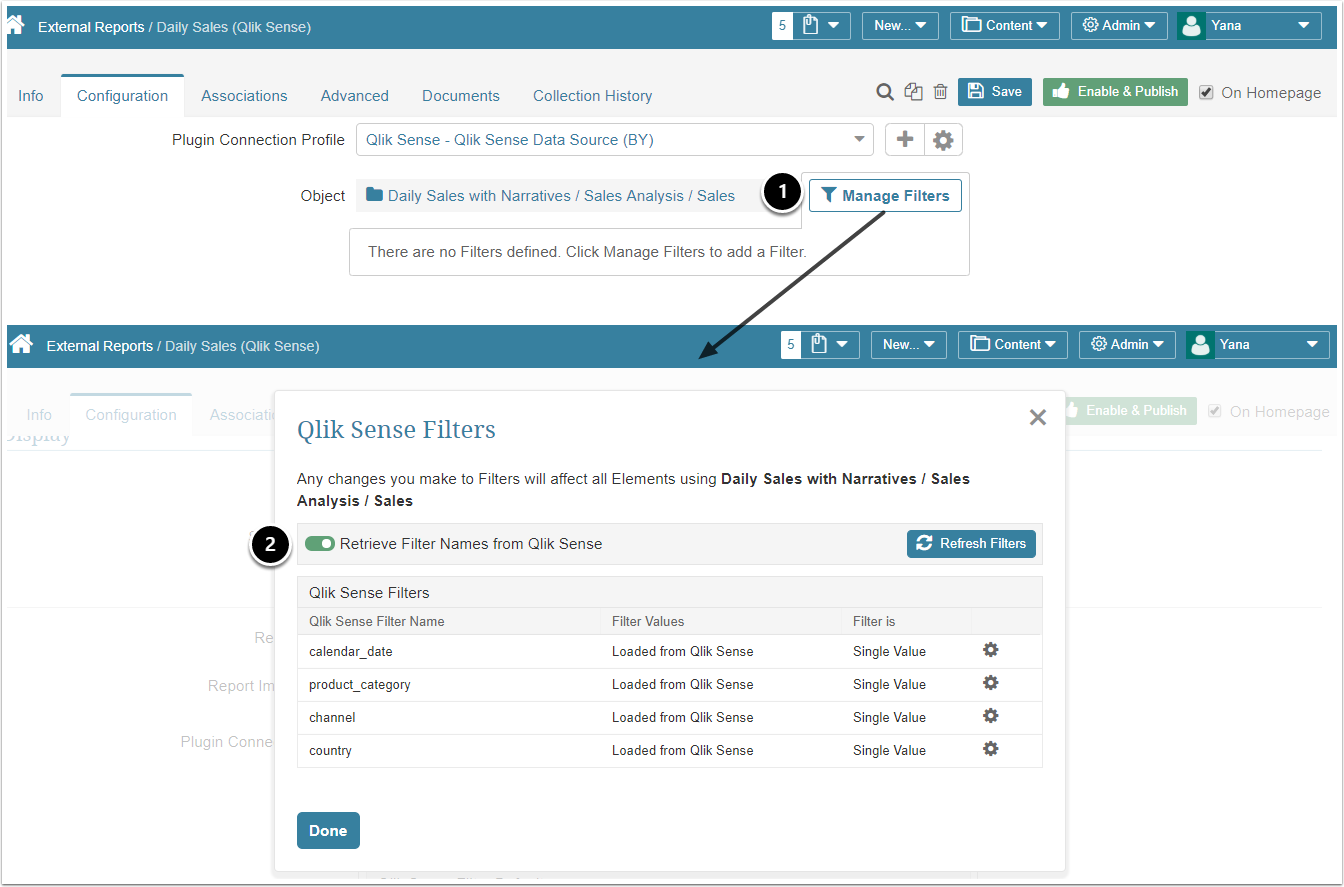Close the Qlik Sense Filters dialog
Image resolution: width=1344 pixels, height=887 pixels.
click(x=1038, y=418)
